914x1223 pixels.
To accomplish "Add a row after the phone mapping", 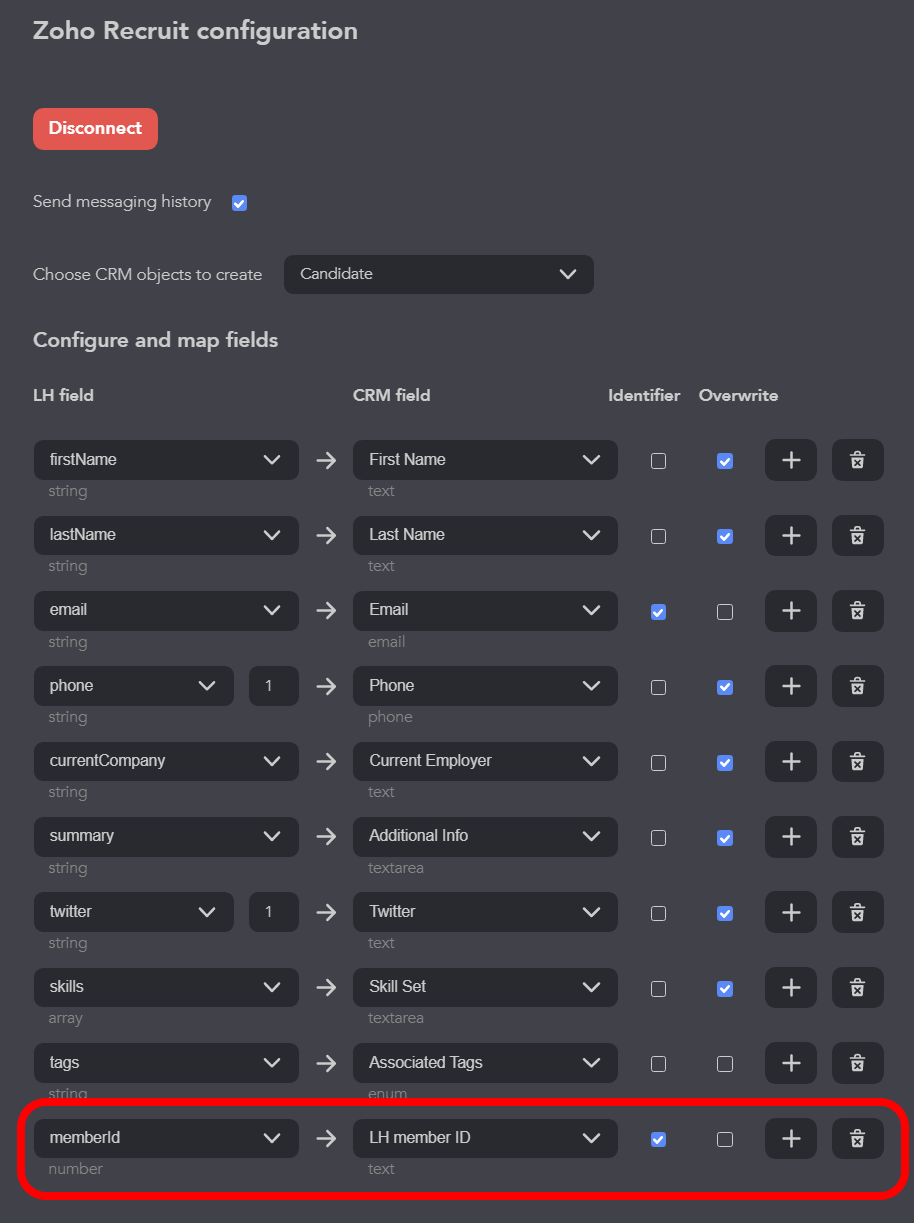I will click(x=791, y=686).
